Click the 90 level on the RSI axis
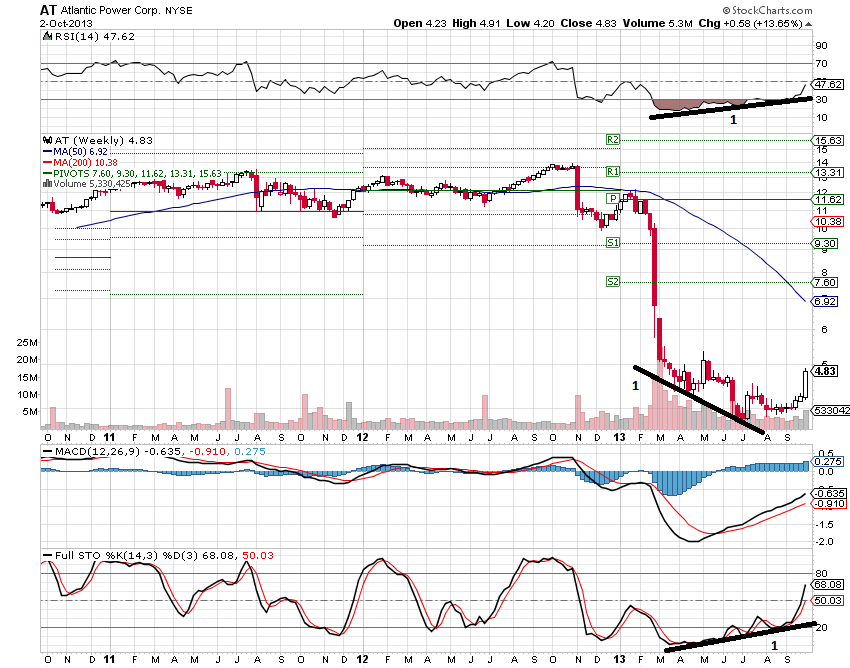The image size is (850, 668). (822, 46)
